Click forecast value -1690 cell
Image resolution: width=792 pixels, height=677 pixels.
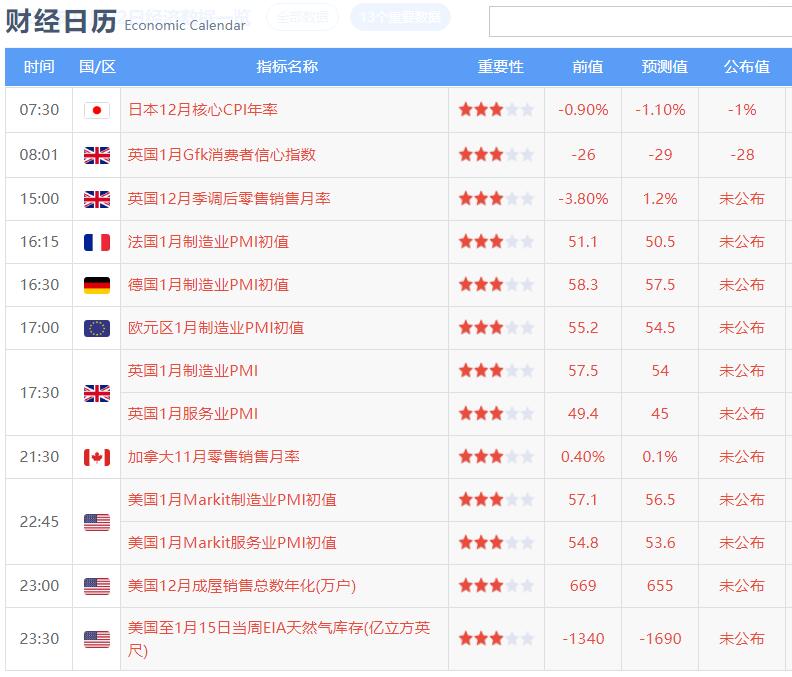tap(660, 639)
